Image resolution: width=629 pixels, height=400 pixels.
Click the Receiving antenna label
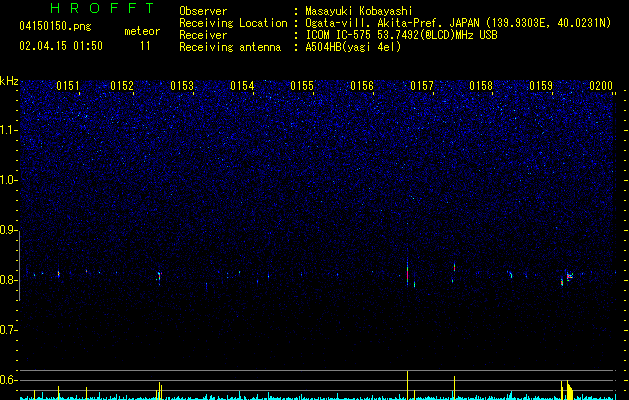[230, 47]
